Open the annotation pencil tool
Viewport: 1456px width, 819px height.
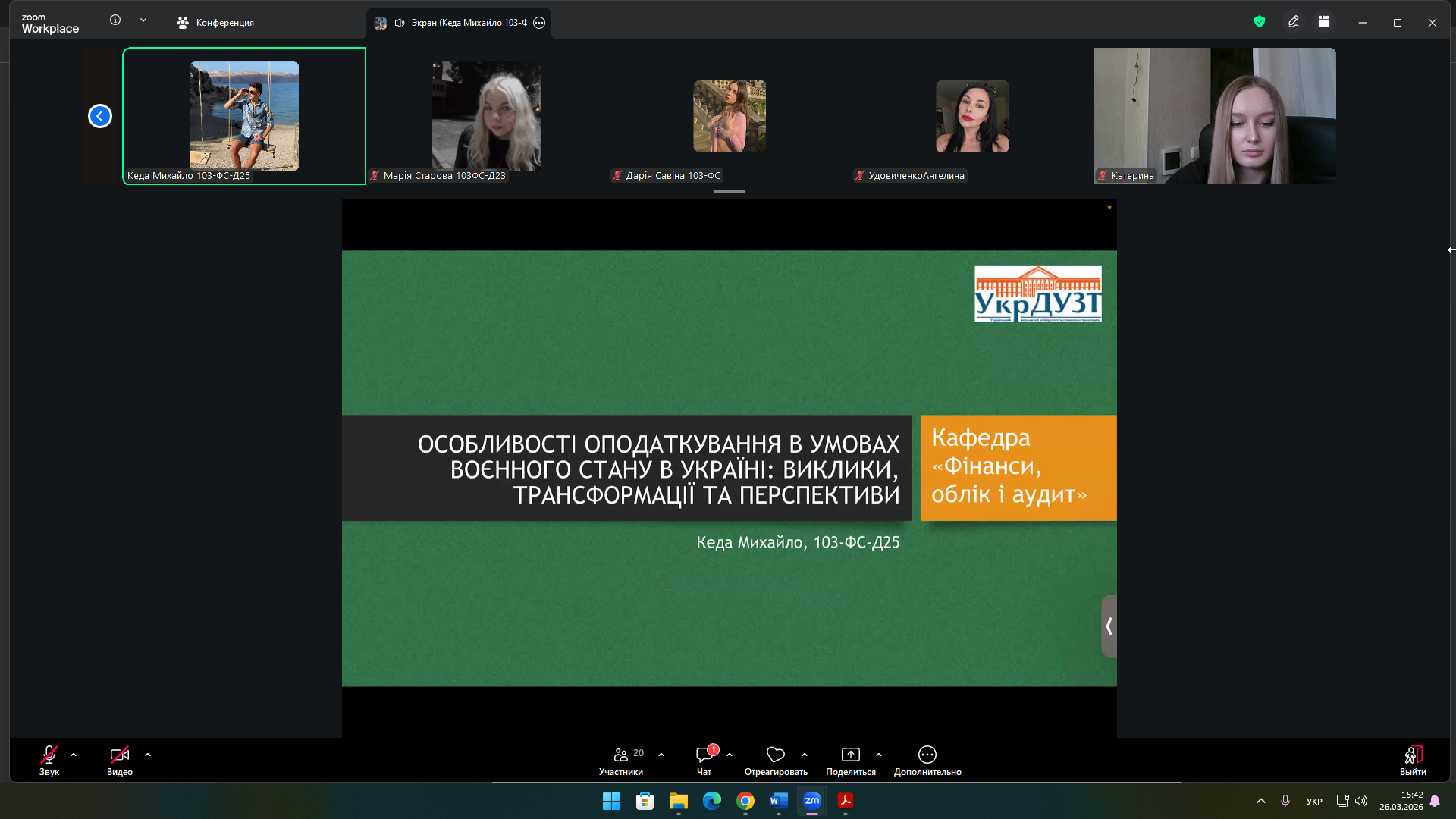click(x=1294, y=22)
